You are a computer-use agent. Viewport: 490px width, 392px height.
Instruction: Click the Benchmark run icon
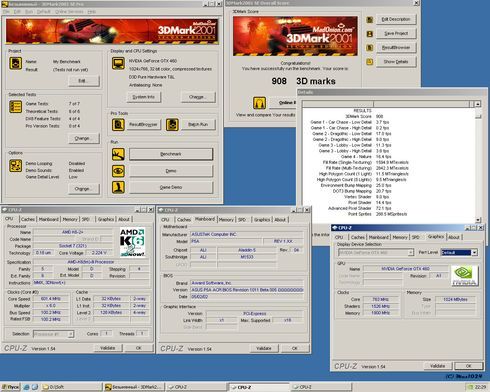coord(118,154)
